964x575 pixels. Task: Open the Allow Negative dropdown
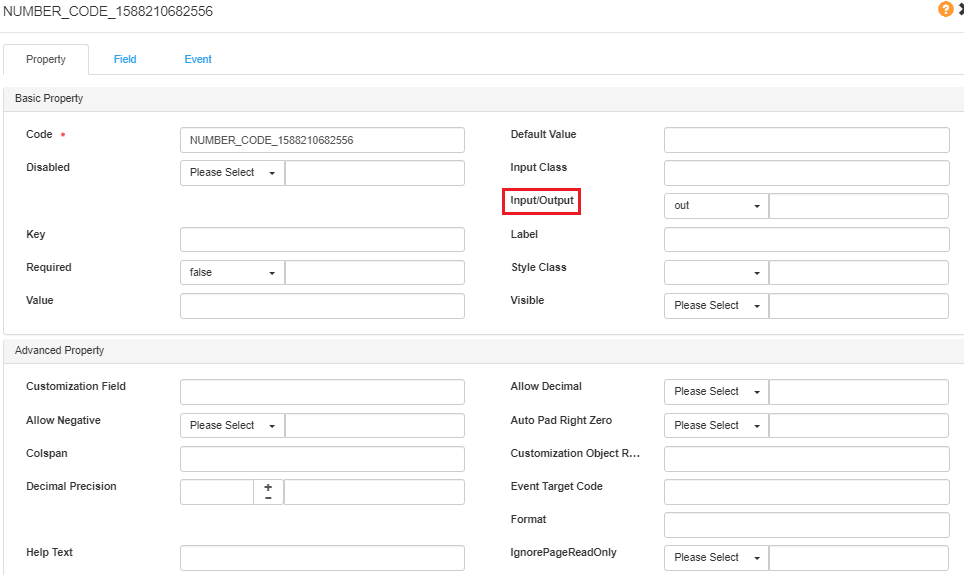(x=232, y=426)
